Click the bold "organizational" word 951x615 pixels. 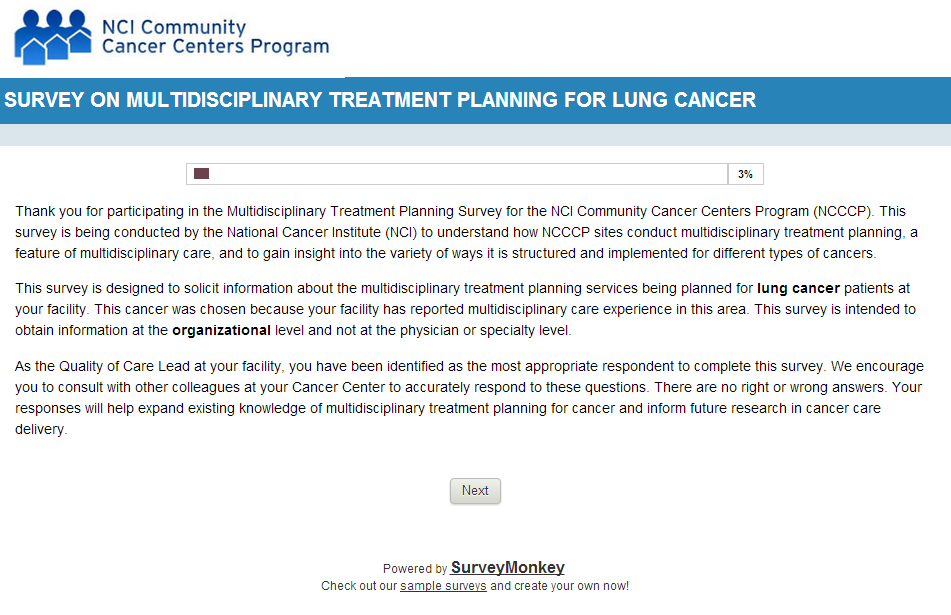221,330
